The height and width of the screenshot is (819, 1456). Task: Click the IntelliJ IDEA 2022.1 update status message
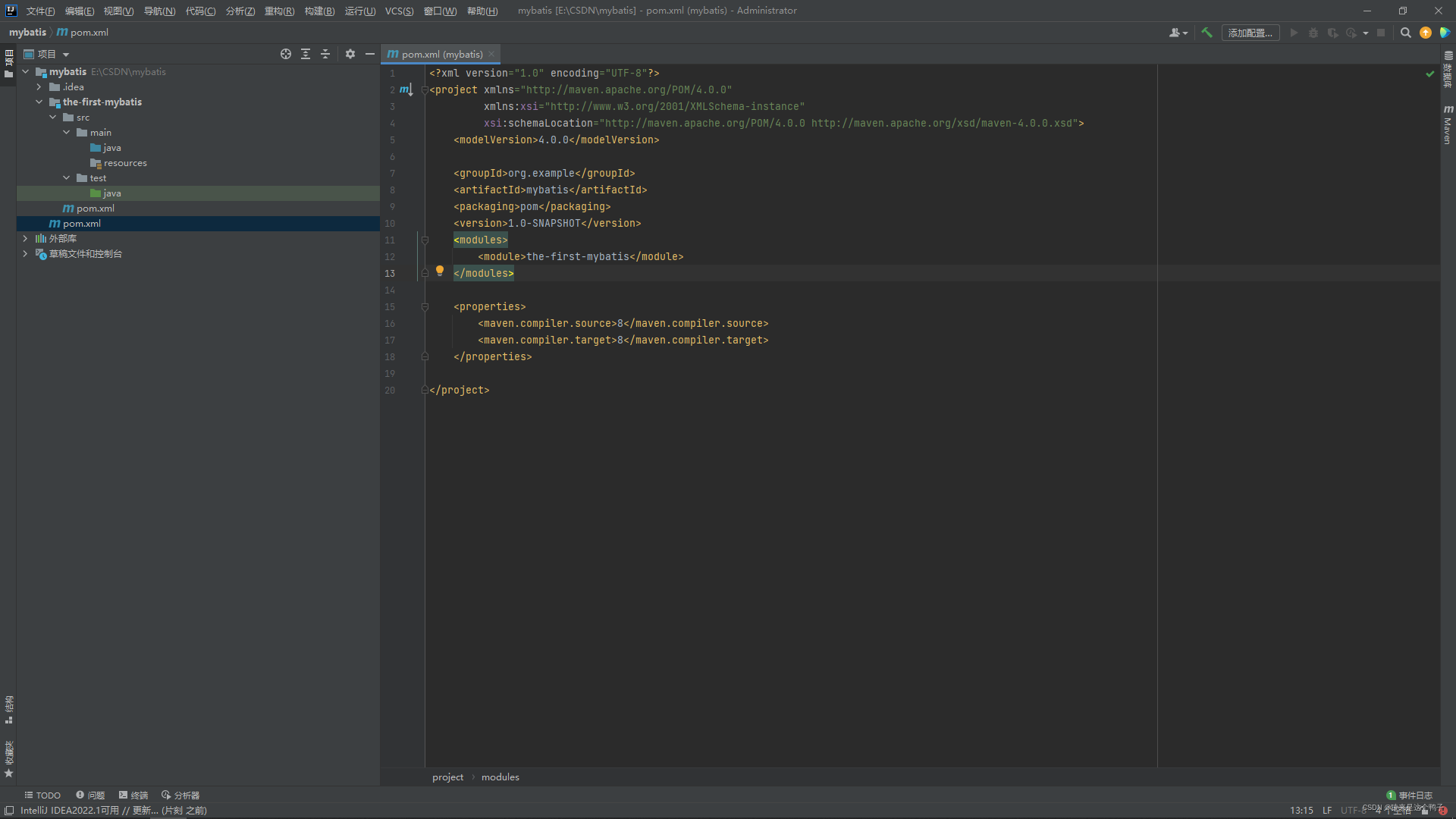tap(114, 811)
